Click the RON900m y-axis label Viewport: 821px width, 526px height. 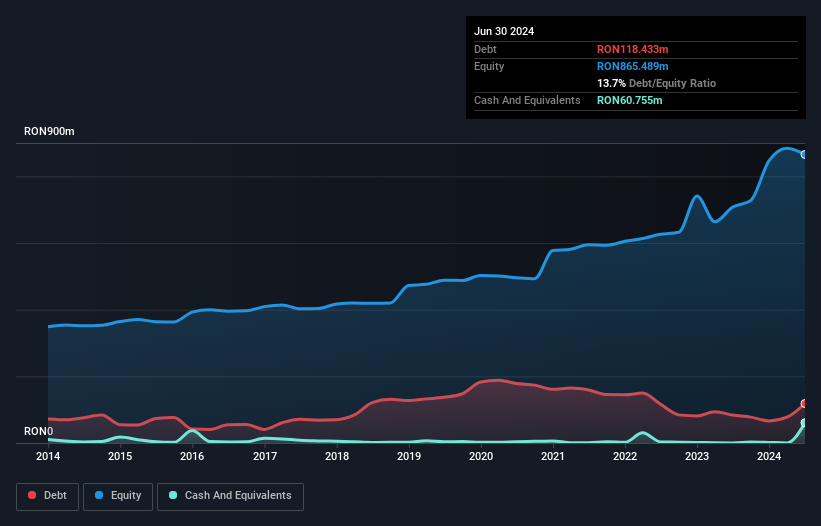[49, 131]
